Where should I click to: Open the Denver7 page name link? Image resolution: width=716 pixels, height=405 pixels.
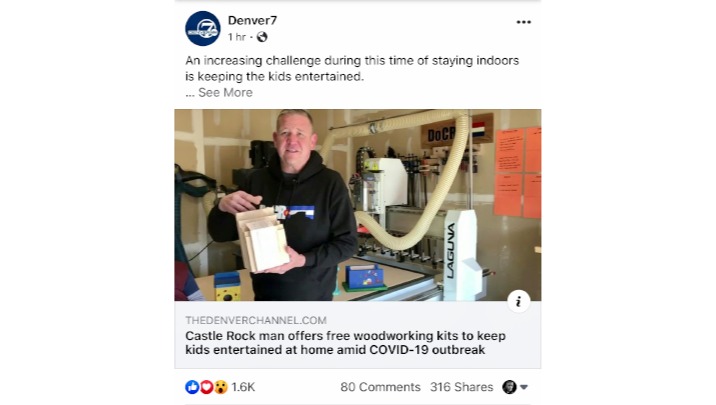tap(252, 21)
